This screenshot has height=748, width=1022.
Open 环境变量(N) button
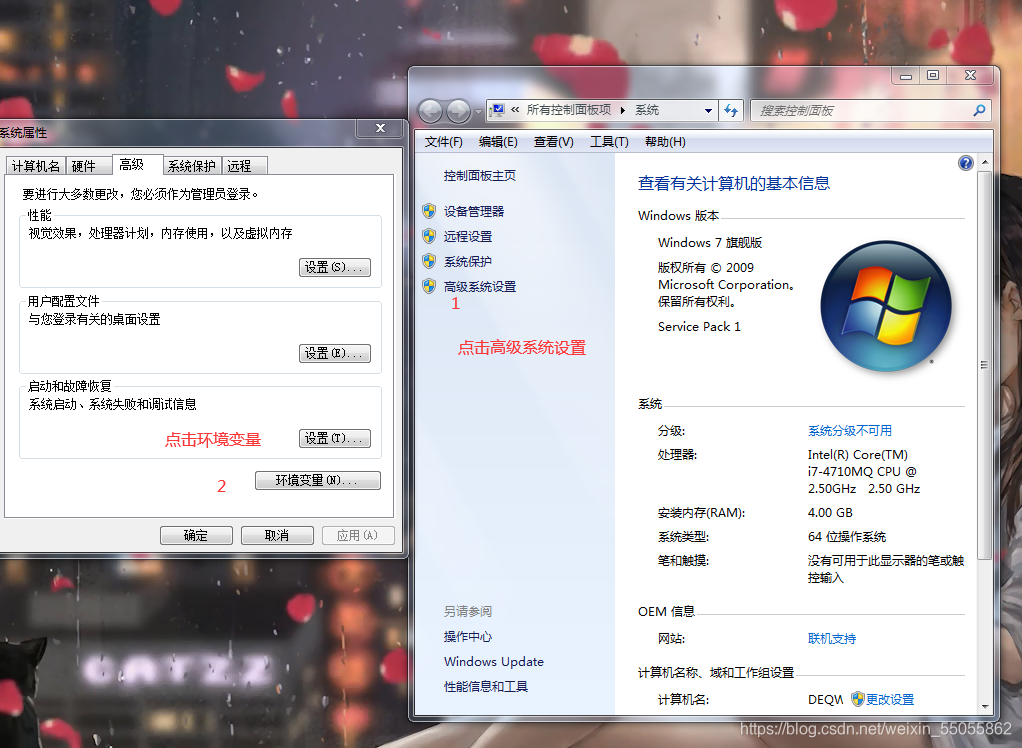pyautogui.click(x=317, y=480)
